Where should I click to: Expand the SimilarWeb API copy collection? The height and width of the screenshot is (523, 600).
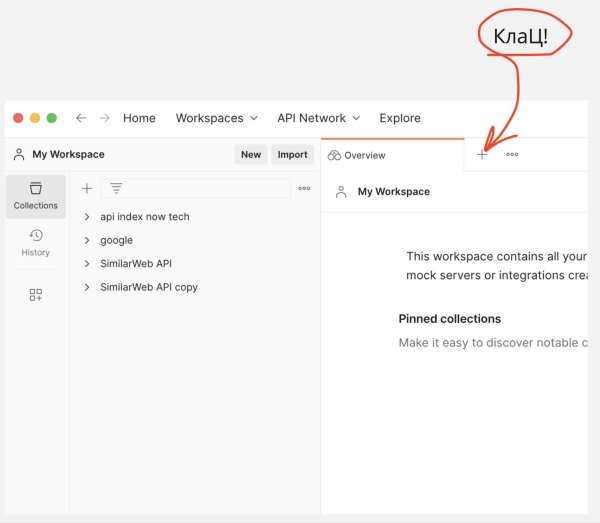point(87,288)
